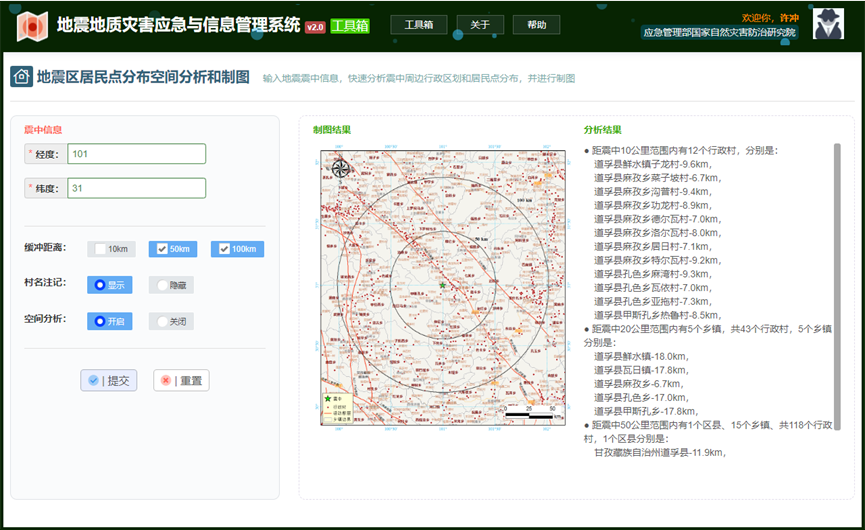
Task: Click the 提交 submit button
Action: (109, 381)
